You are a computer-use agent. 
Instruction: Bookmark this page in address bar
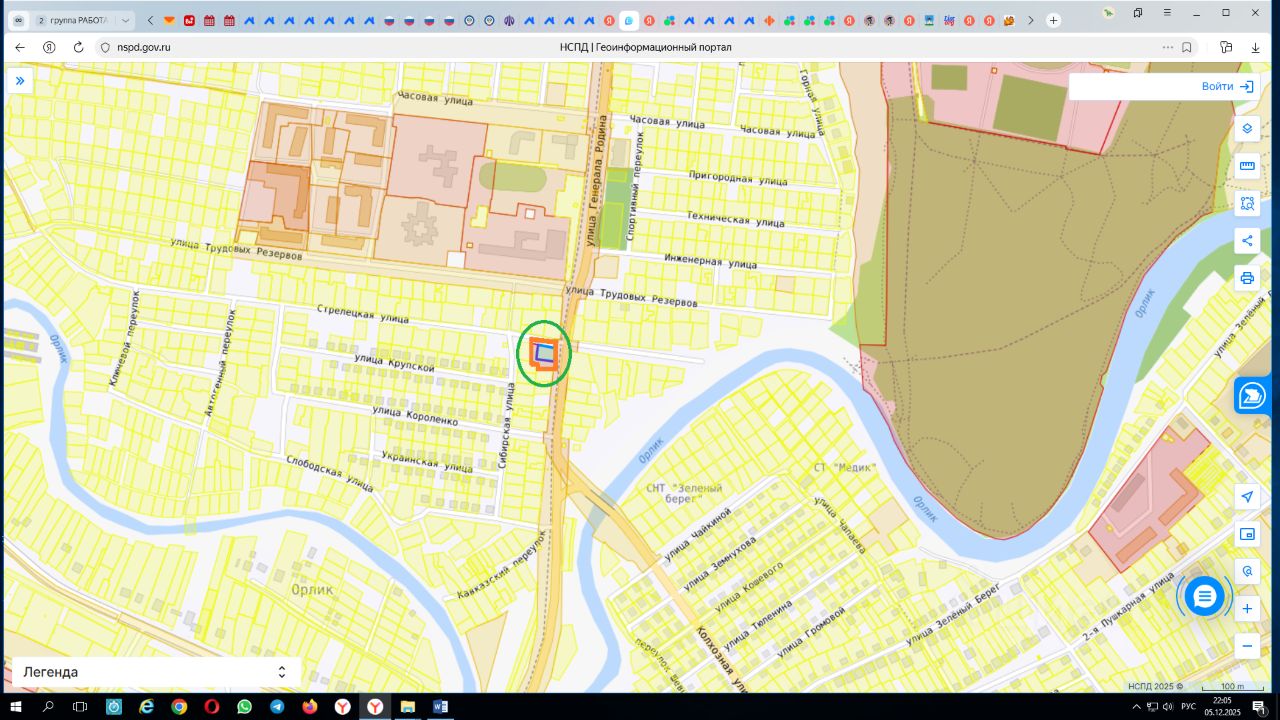click(x=1187, y=47)
